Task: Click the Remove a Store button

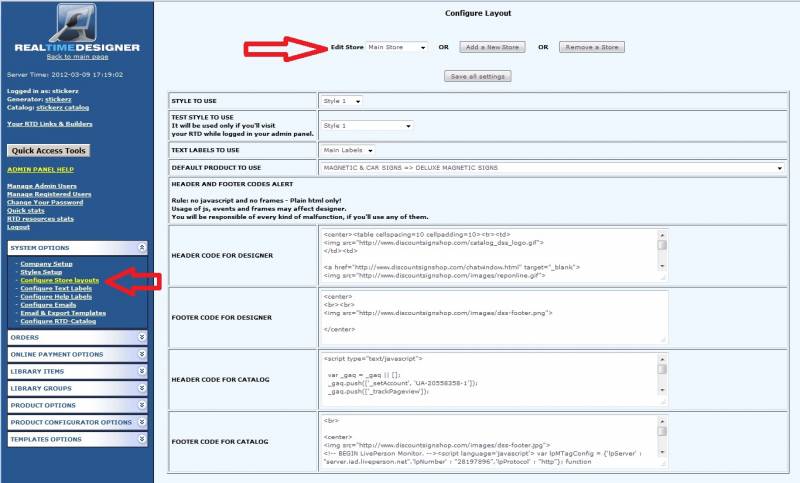Action: coord(592,47)
